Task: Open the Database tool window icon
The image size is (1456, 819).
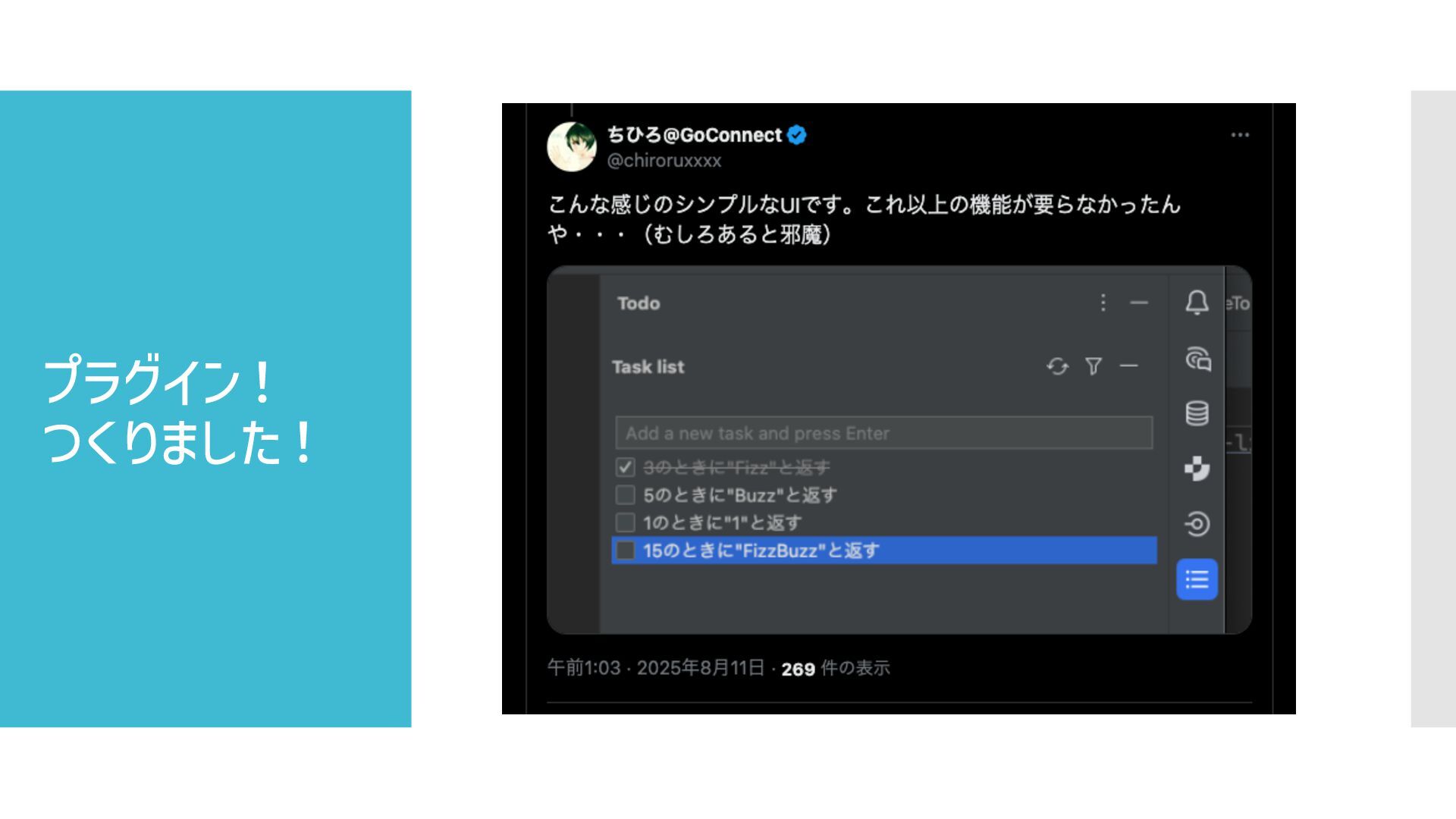Action: click(1197, 413)
